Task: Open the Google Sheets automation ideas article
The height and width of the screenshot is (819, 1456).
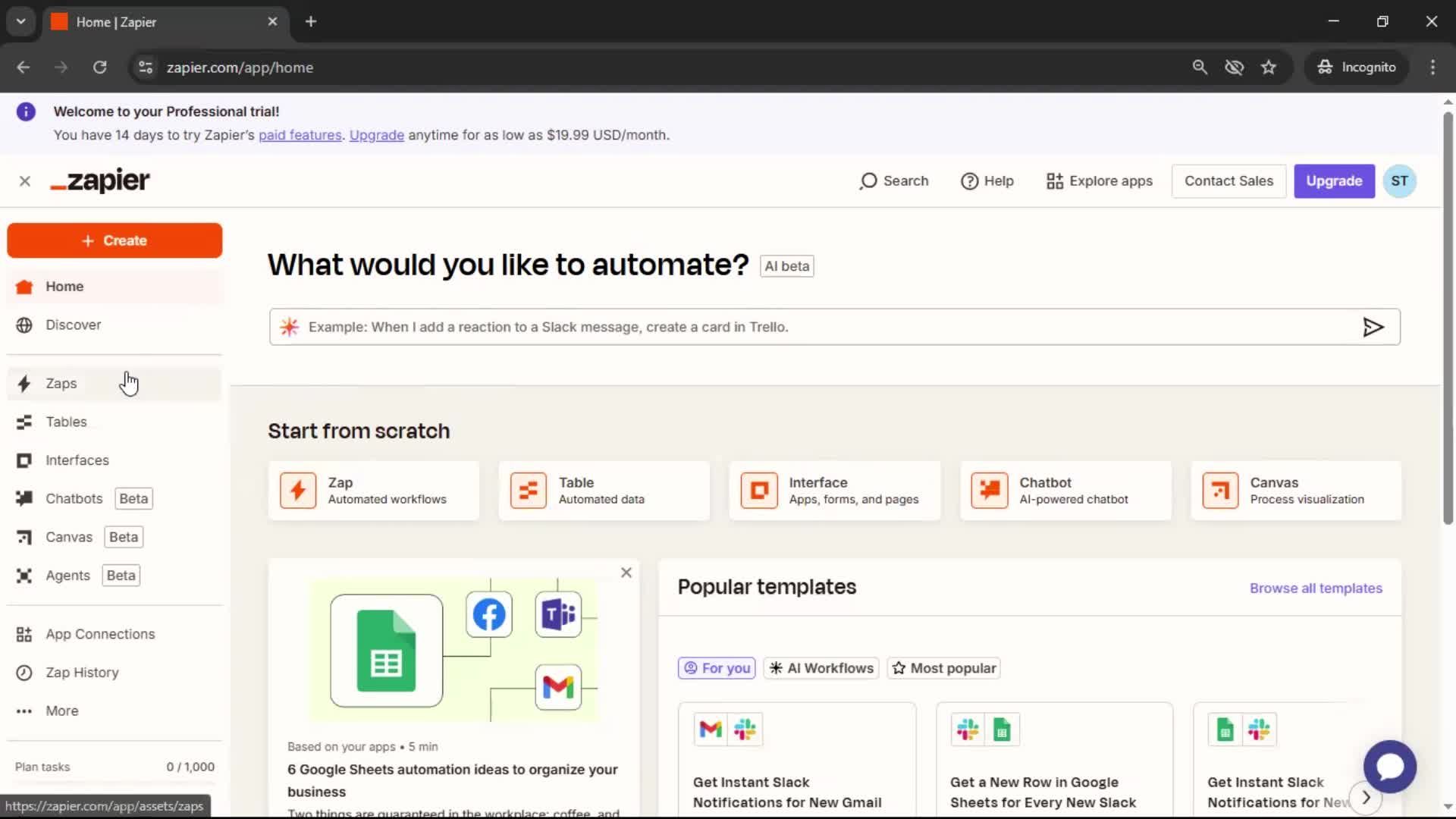Action: [x=453, y=780]
